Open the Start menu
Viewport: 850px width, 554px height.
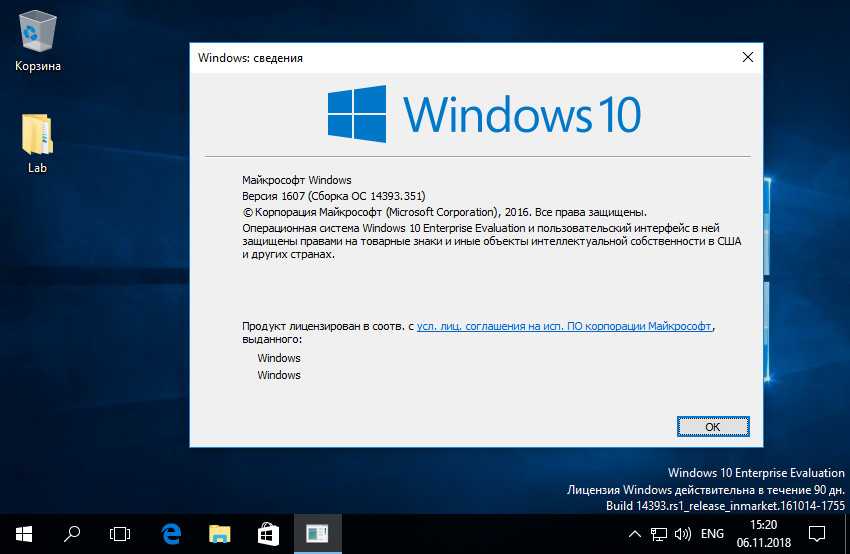pos(23,534)
